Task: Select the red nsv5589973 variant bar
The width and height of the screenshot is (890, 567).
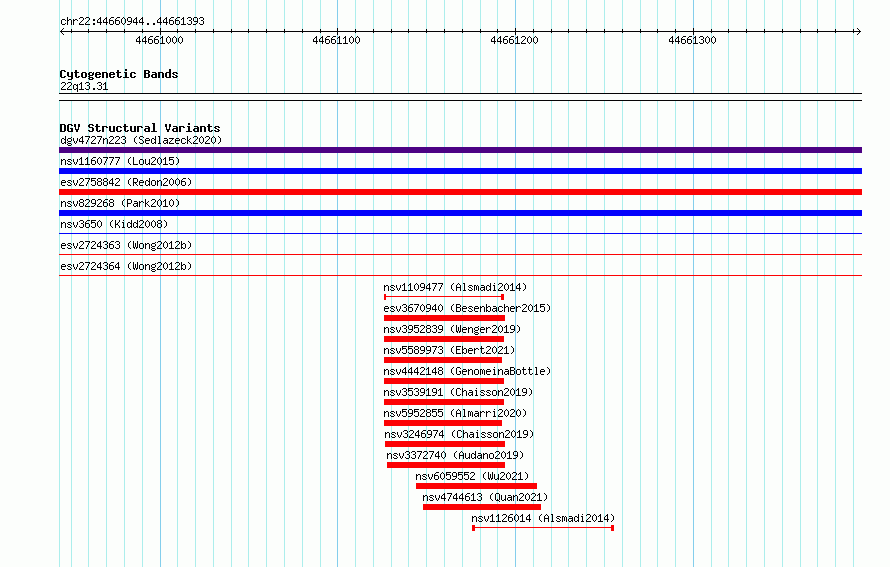Action: coord(443,360)
